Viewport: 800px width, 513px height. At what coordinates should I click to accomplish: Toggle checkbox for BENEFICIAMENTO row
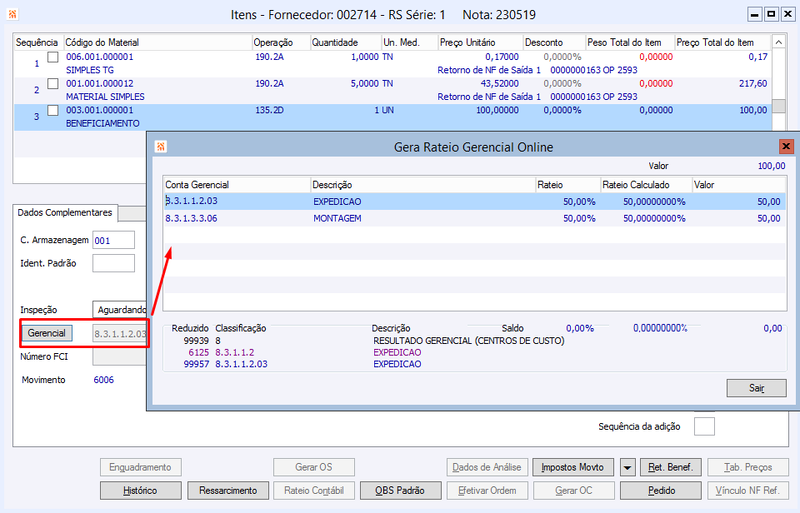click(x=53, y=110)
